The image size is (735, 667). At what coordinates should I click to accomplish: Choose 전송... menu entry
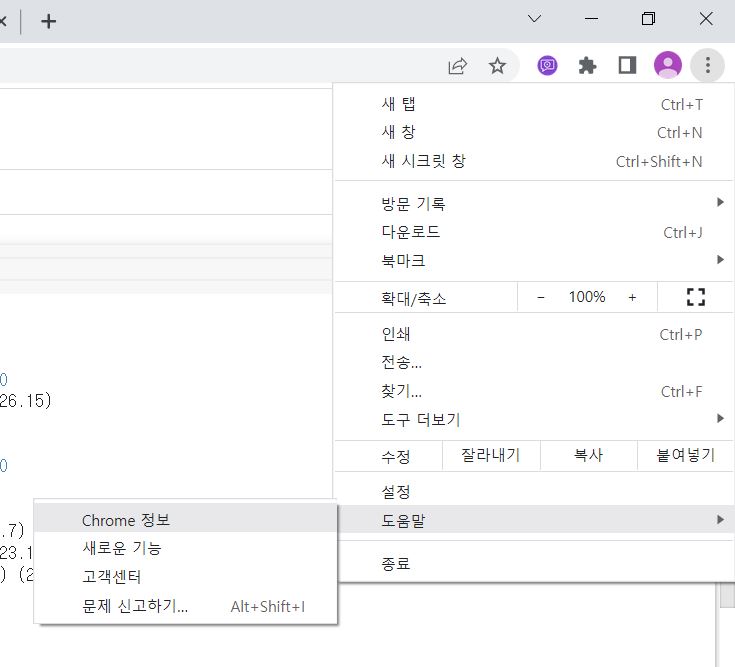point(534,362)
